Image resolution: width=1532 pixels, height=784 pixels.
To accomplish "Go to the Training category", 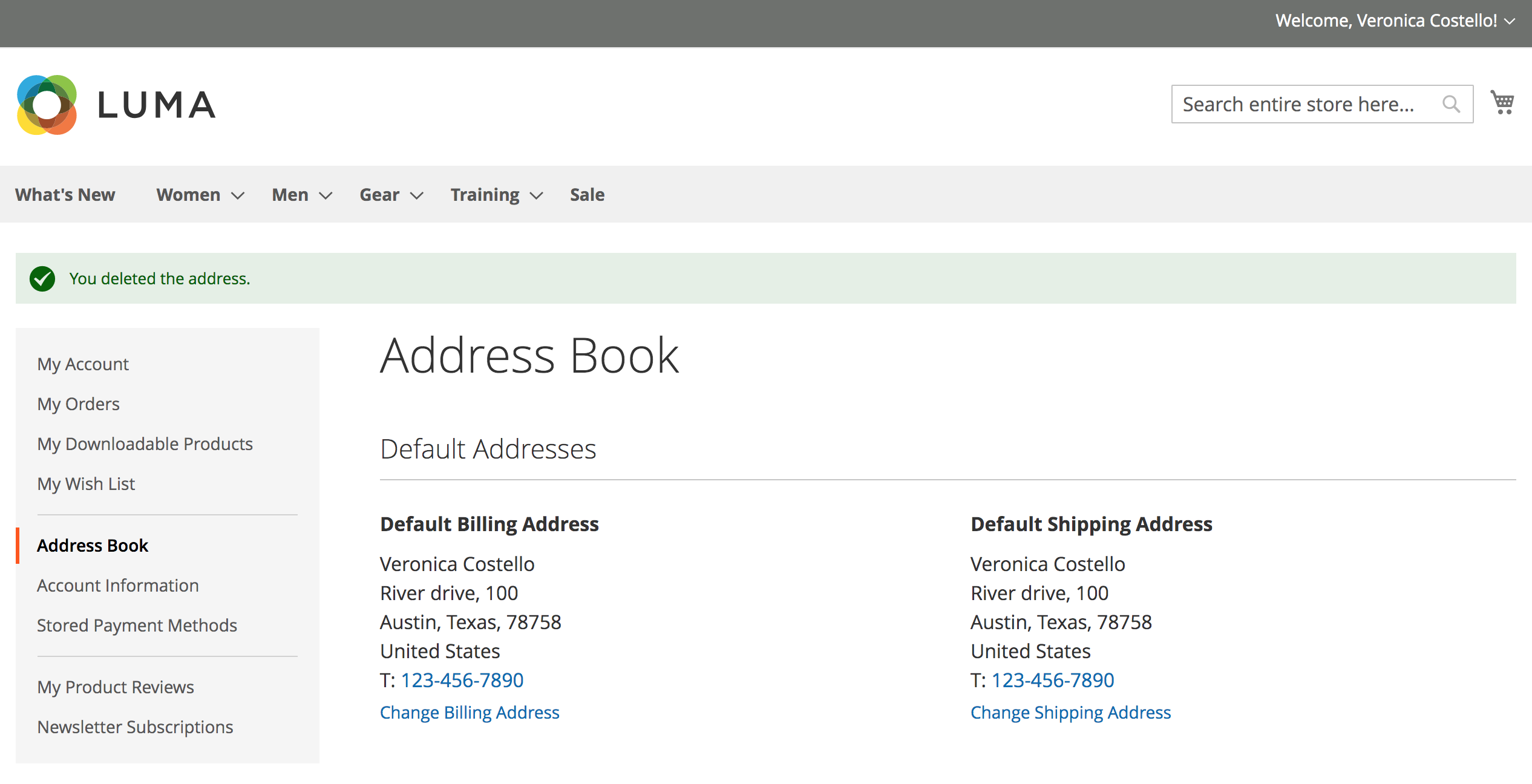I will [x=485, y=195].
